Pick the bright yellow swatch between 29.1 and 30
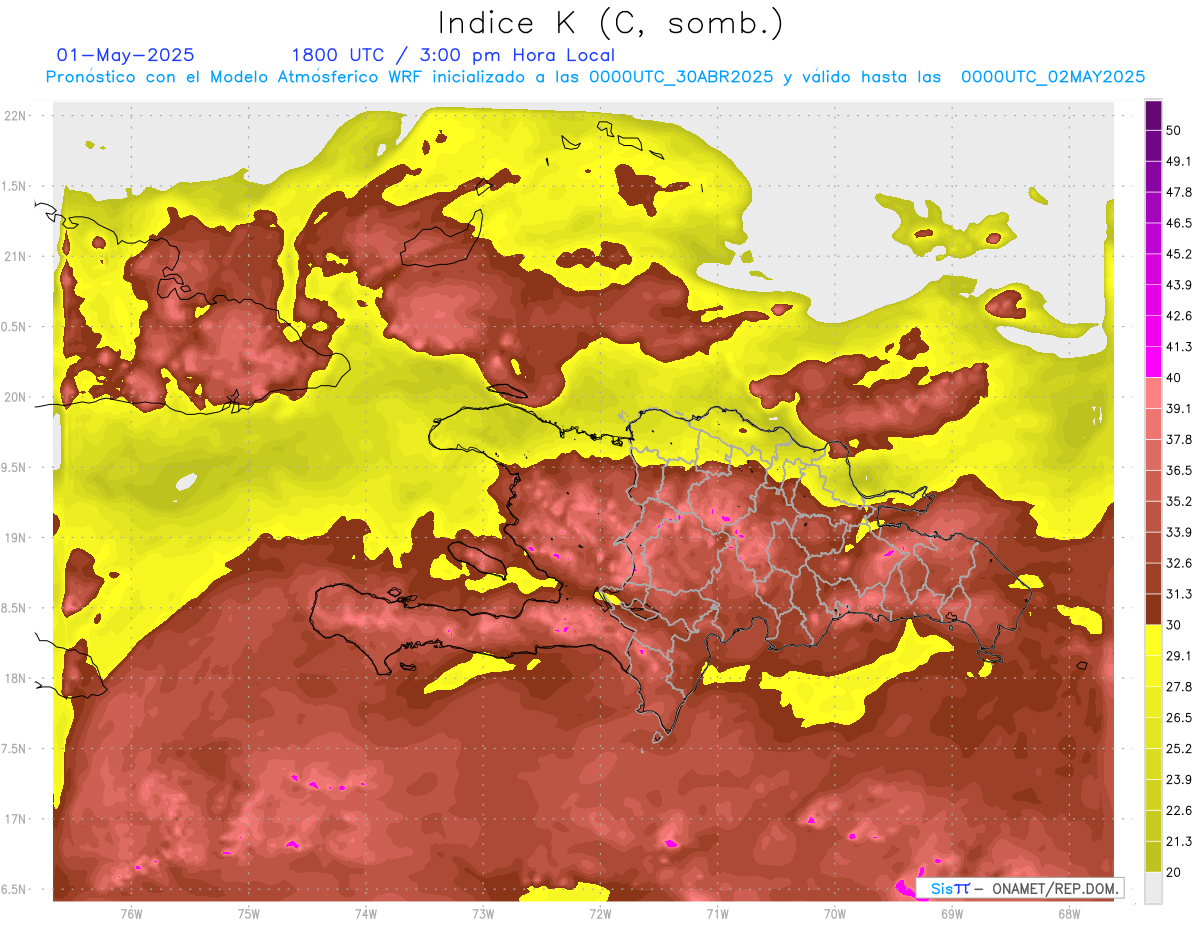 1153,641
